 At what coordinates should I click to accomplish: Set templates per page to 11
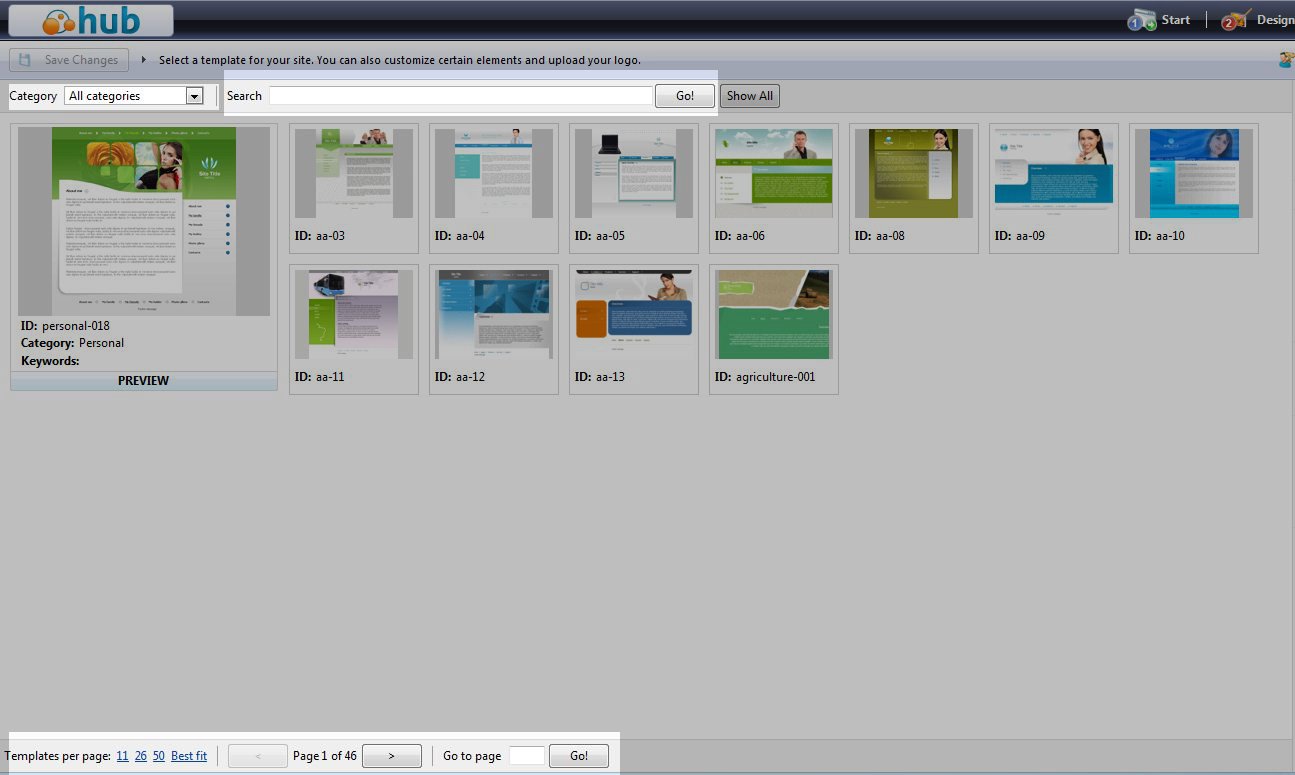(122, 756)
